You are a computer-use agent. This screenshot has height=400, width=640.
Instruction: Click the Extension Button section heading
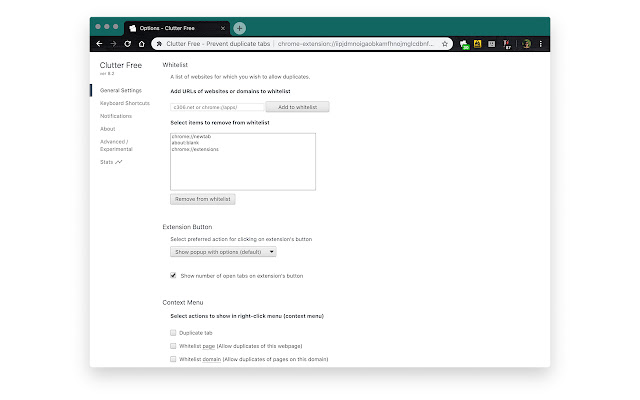tap(187, 227)
